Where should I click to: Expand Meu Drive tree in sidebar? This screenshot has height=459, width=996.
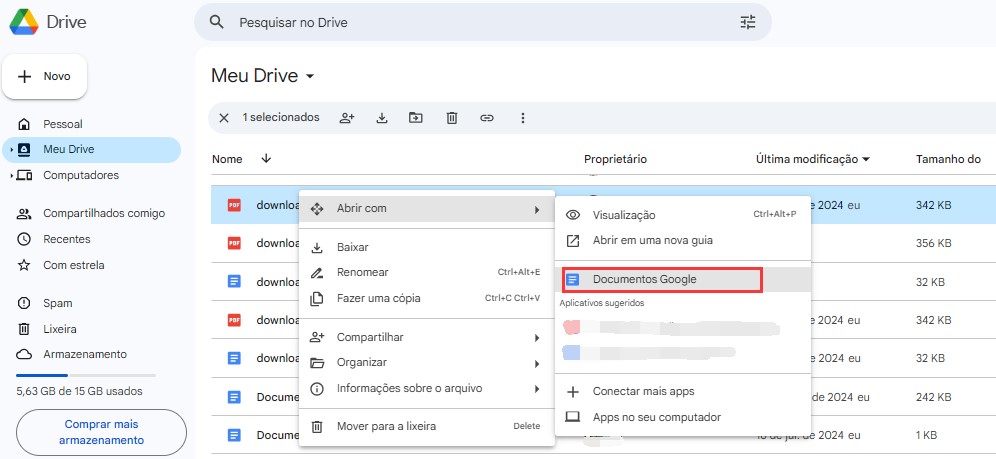point(11,150)
